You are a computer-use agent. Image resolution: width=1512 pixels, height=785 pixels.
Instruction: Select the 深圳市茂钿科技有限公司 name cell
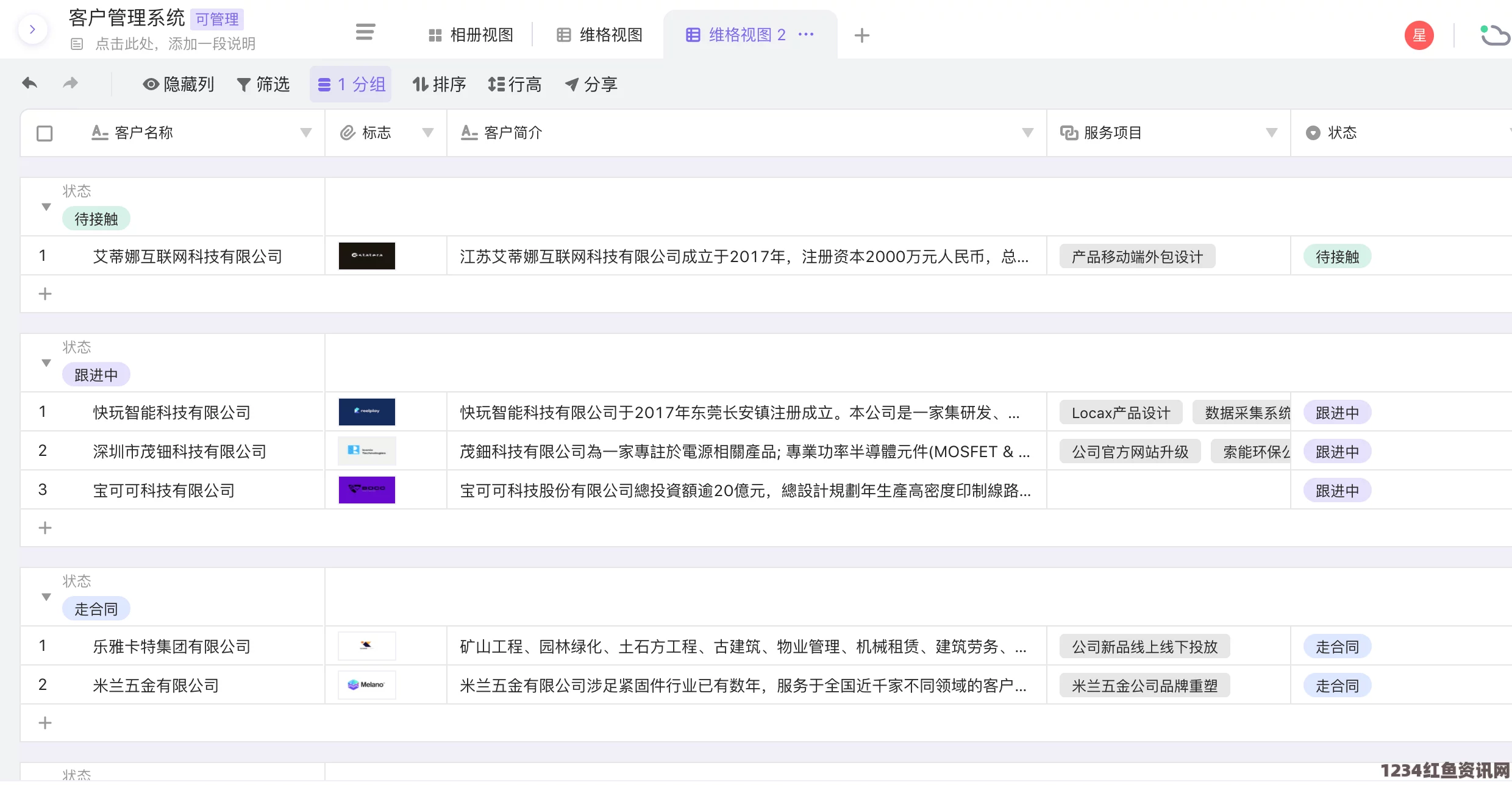pos(180,452)
